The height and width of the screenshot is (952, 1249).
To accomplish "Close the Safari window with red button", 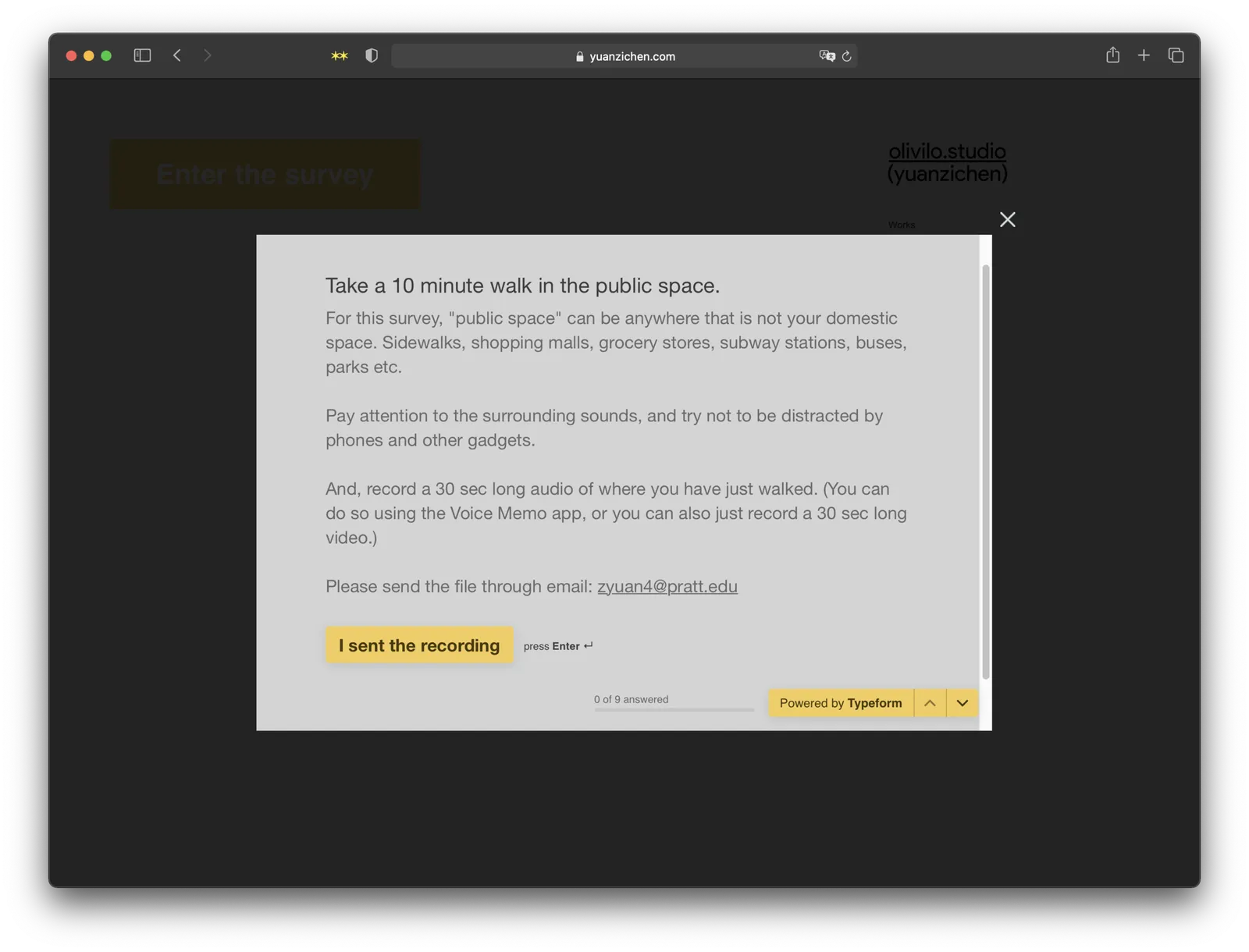I will (x=71, y=55).
